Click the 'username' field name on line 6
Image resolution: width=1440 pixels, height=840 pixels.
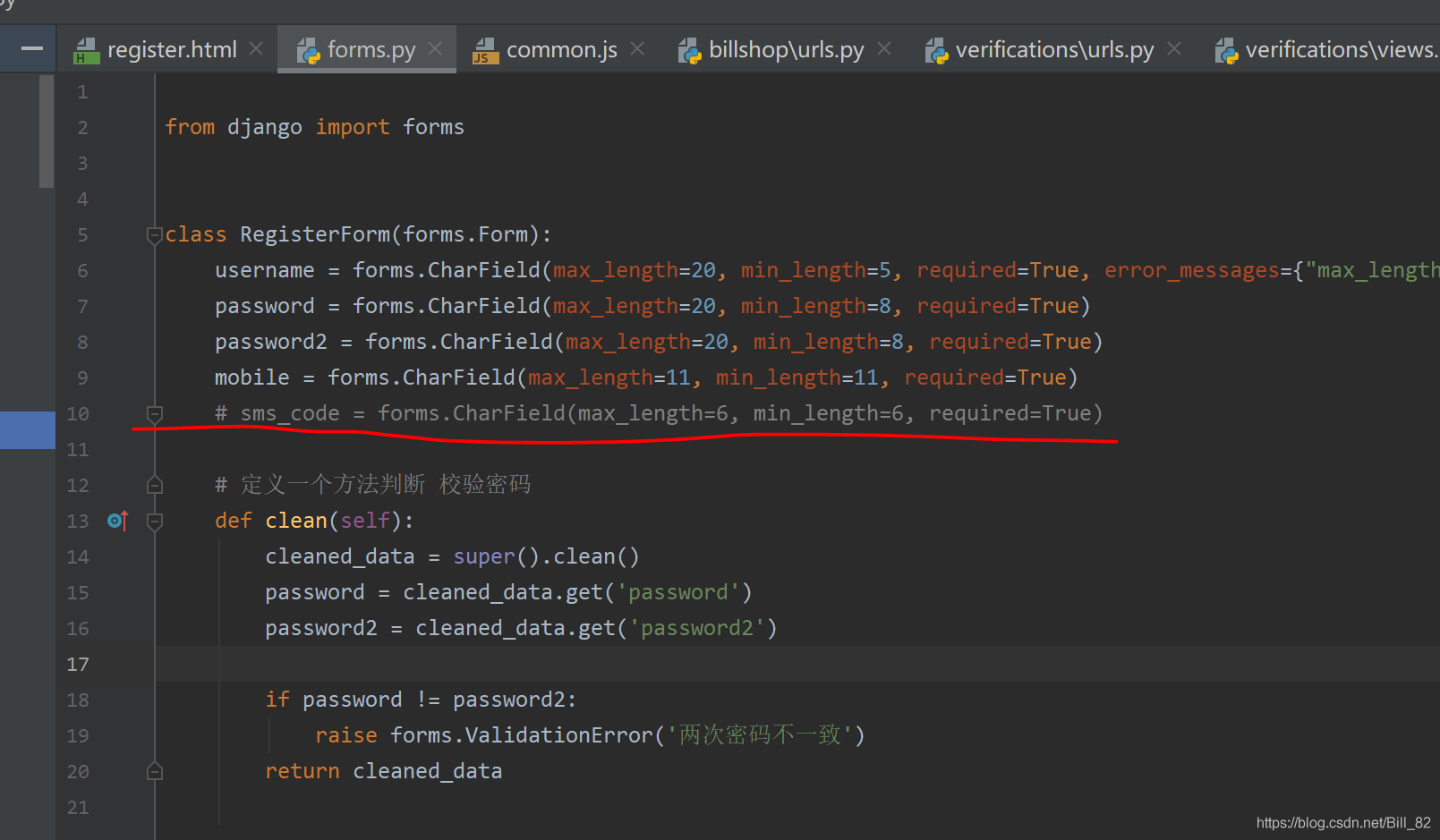[265, 270]
